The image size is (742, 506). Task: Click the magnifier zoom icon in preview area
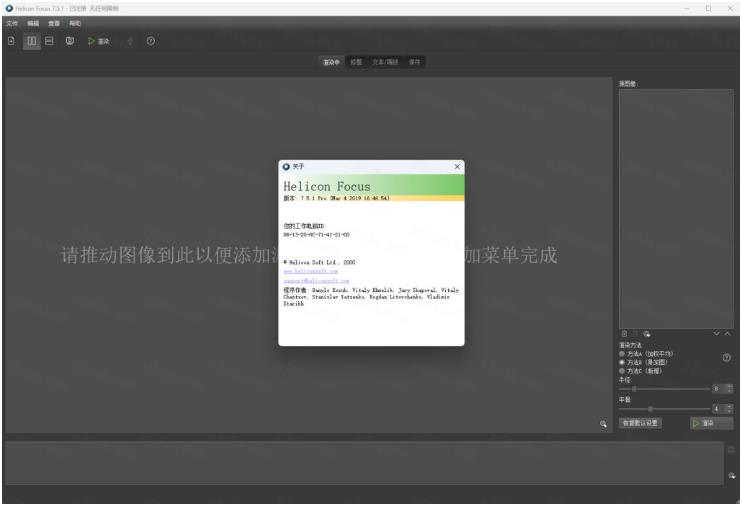pos(603,424)
